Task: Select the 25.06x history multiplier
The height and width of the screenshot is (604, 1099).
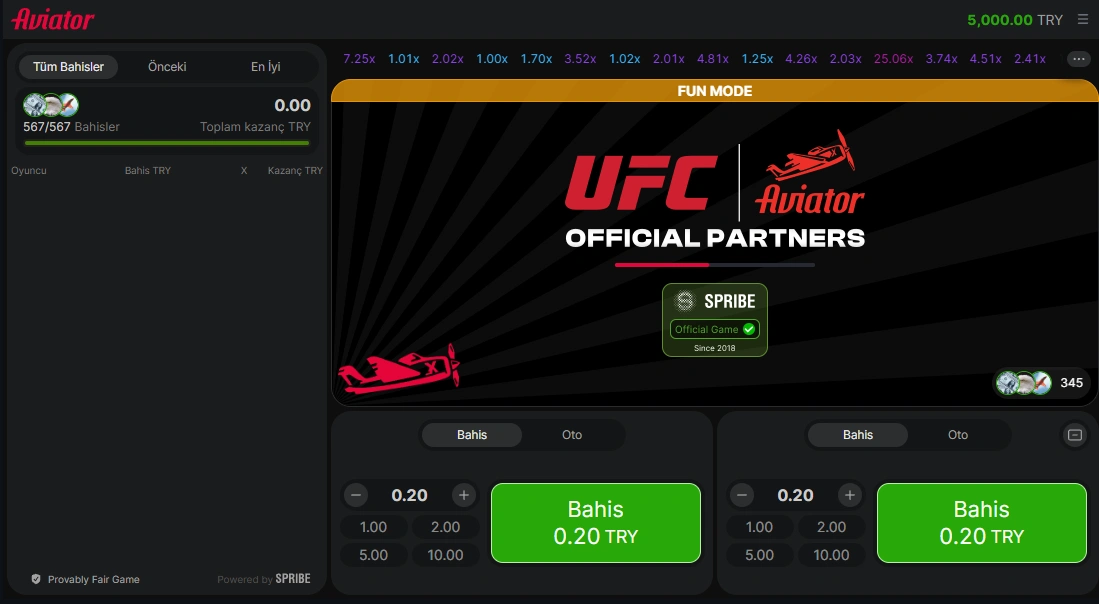Action: point(894,59)
